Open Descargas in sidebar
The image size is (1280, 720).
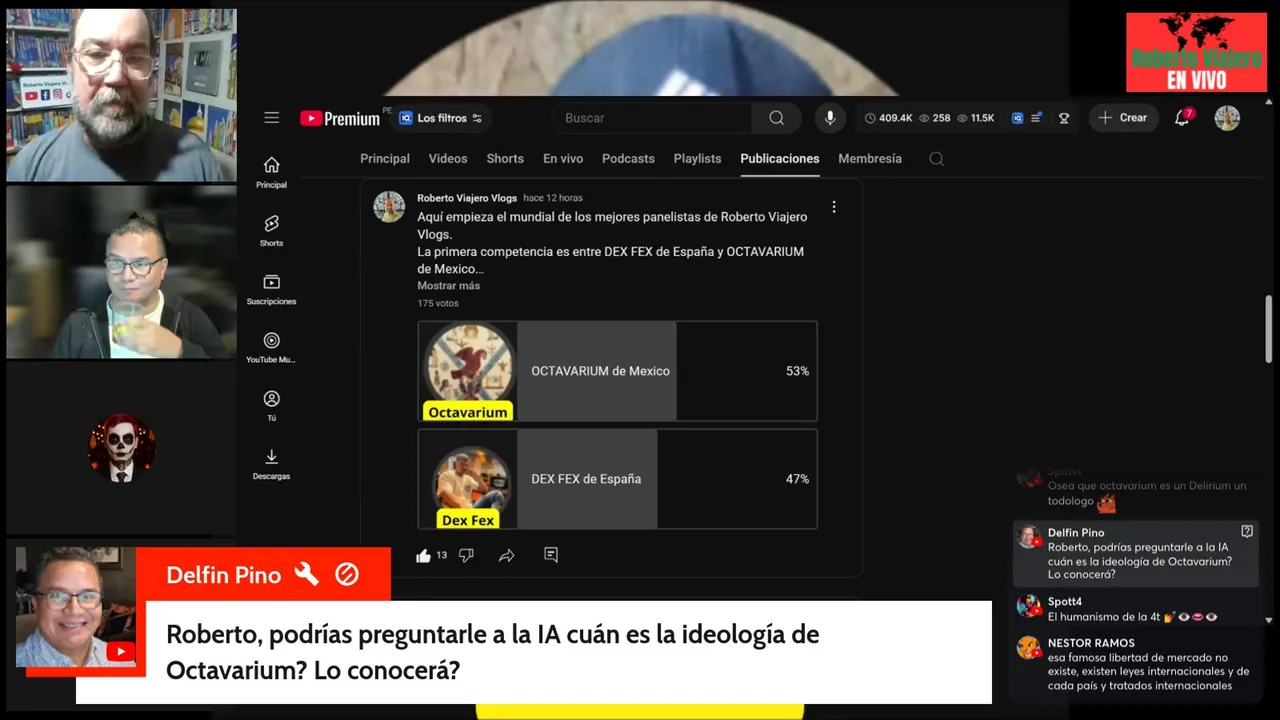click(x=271, y=464)
